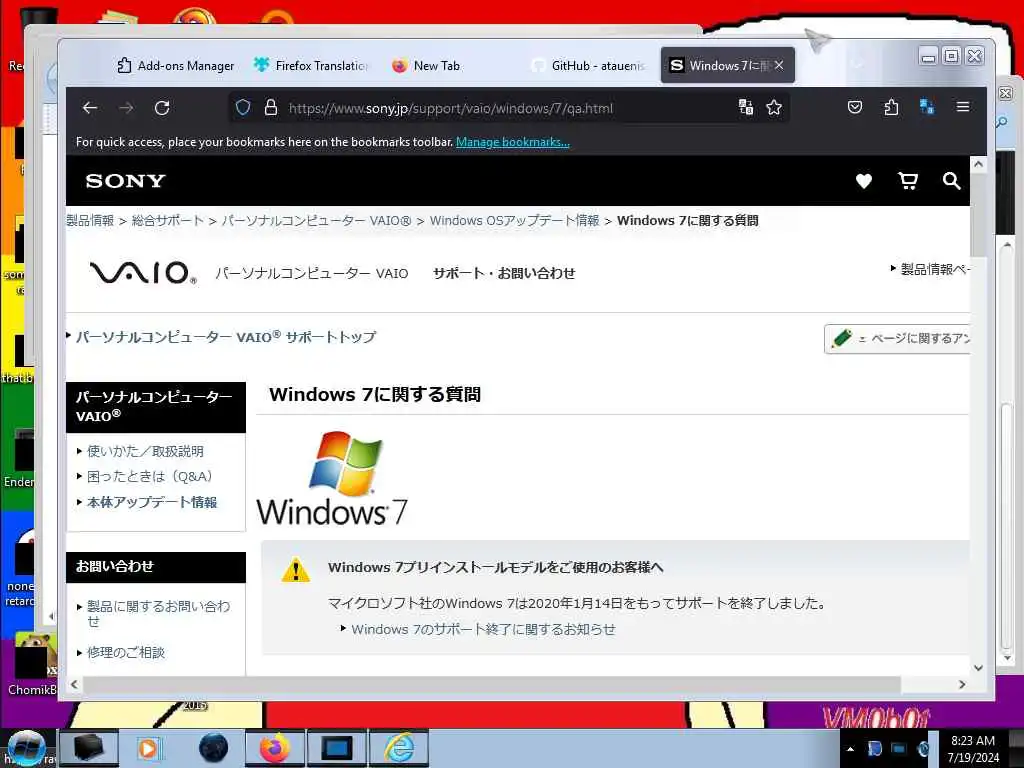
Task: Click the Firefox Translations toolbar extension icon
Action: pyautogui.click(x=927, y=107)
